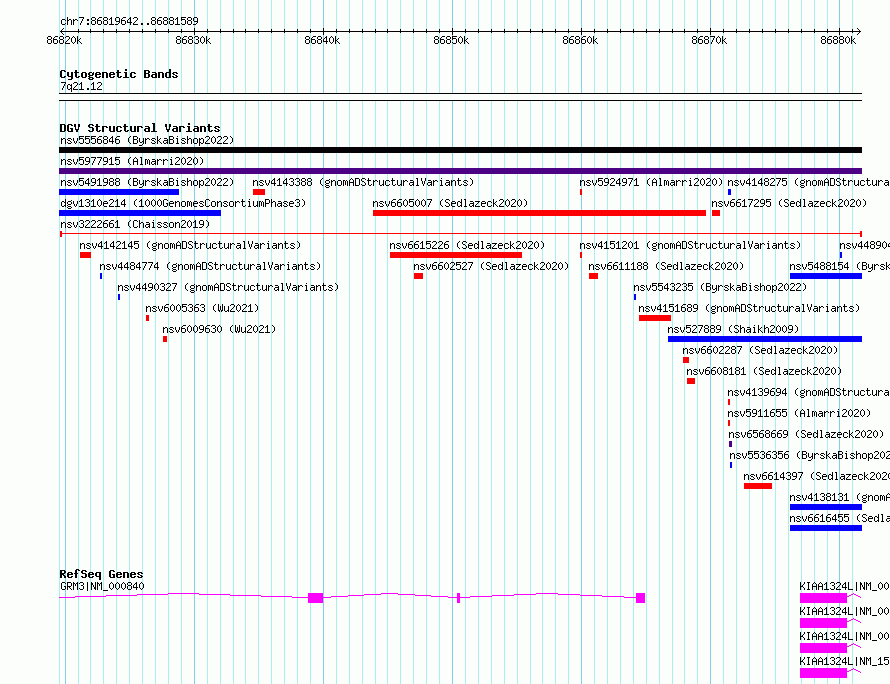Click the nsv527889 blue variant bar
Viewport: 890px width, 684px height.
765,339
